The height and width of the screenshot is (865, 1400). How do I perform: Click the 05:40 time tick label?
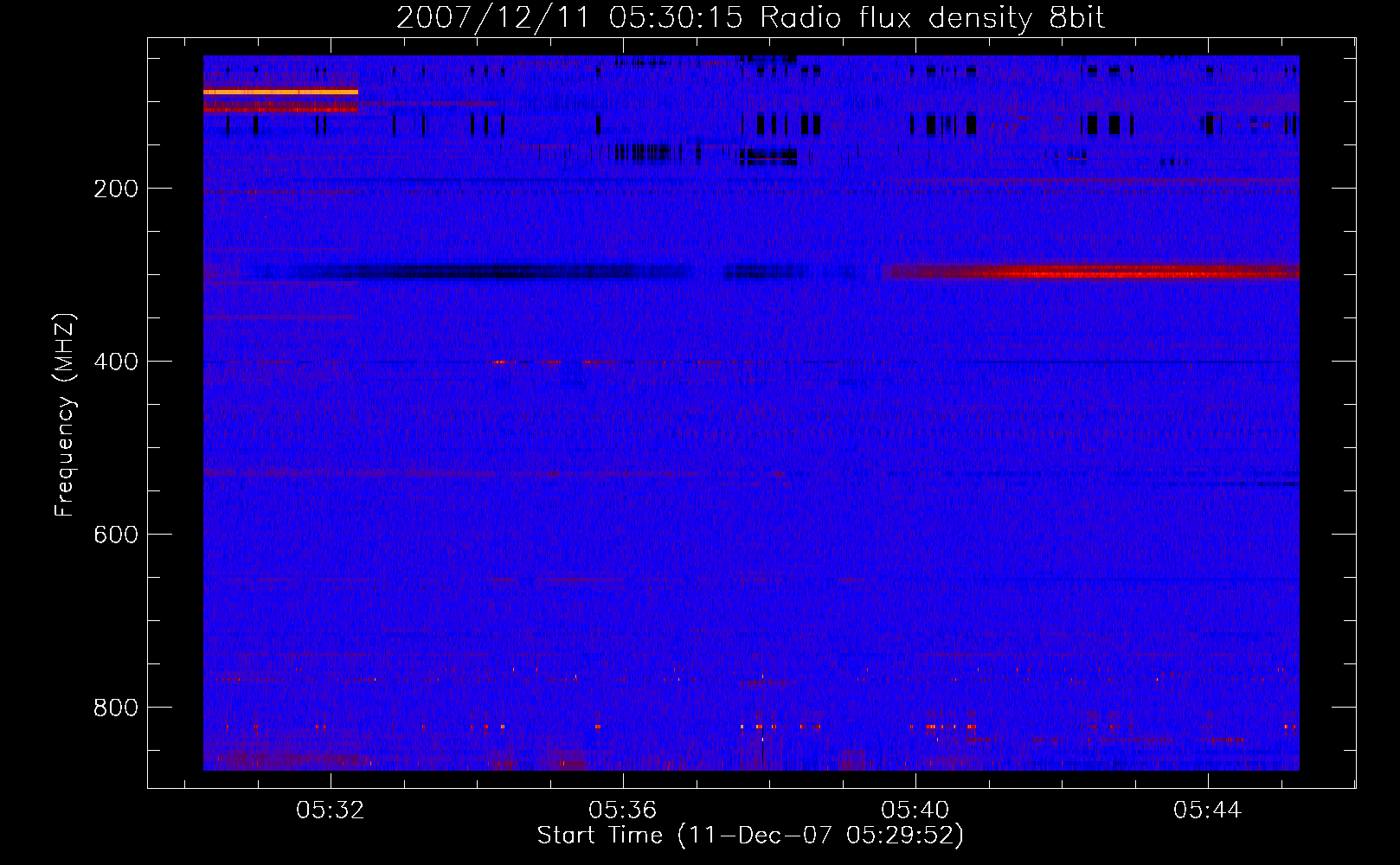[x=915, y=810]
